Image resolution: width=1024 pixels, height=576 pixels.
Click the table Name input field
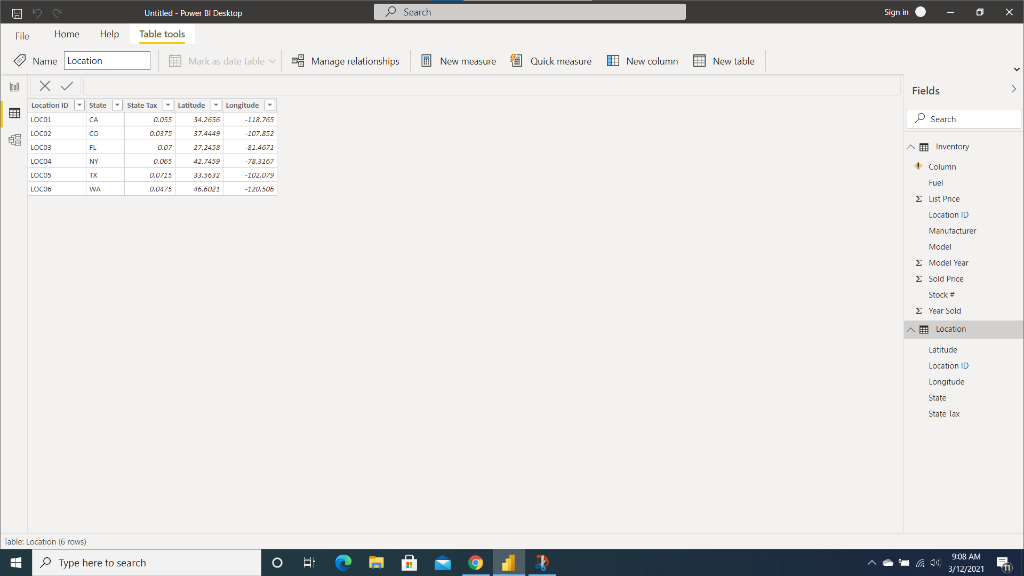pyautogui.click(x=107, y=61)
